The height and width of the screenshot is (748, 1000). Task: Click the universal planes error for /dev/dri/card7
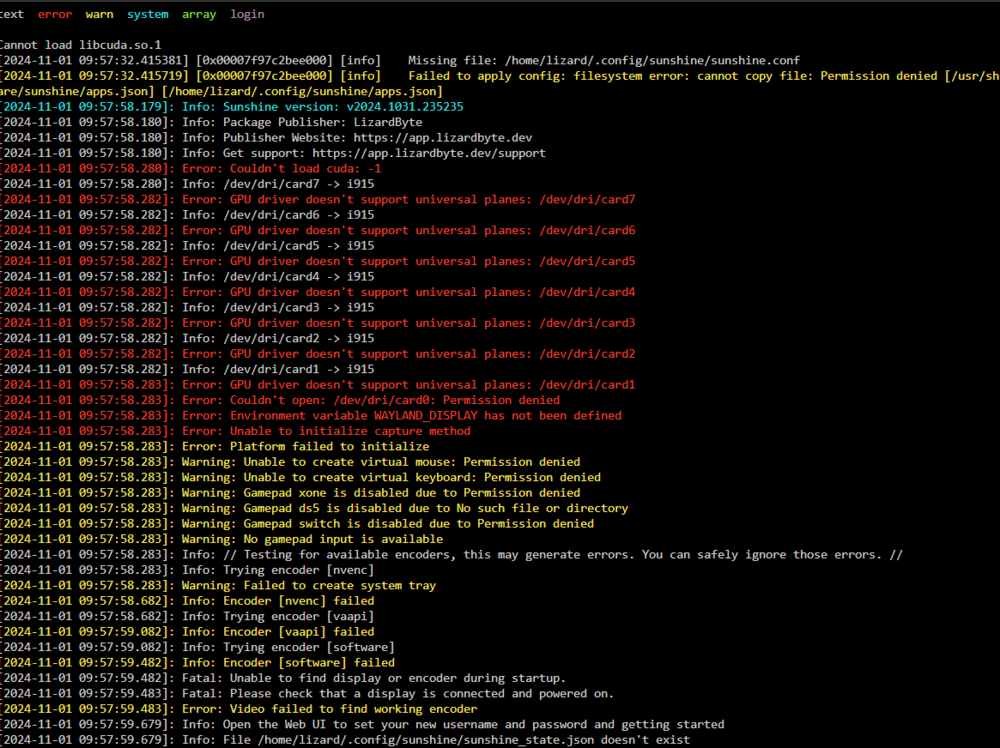318,199
